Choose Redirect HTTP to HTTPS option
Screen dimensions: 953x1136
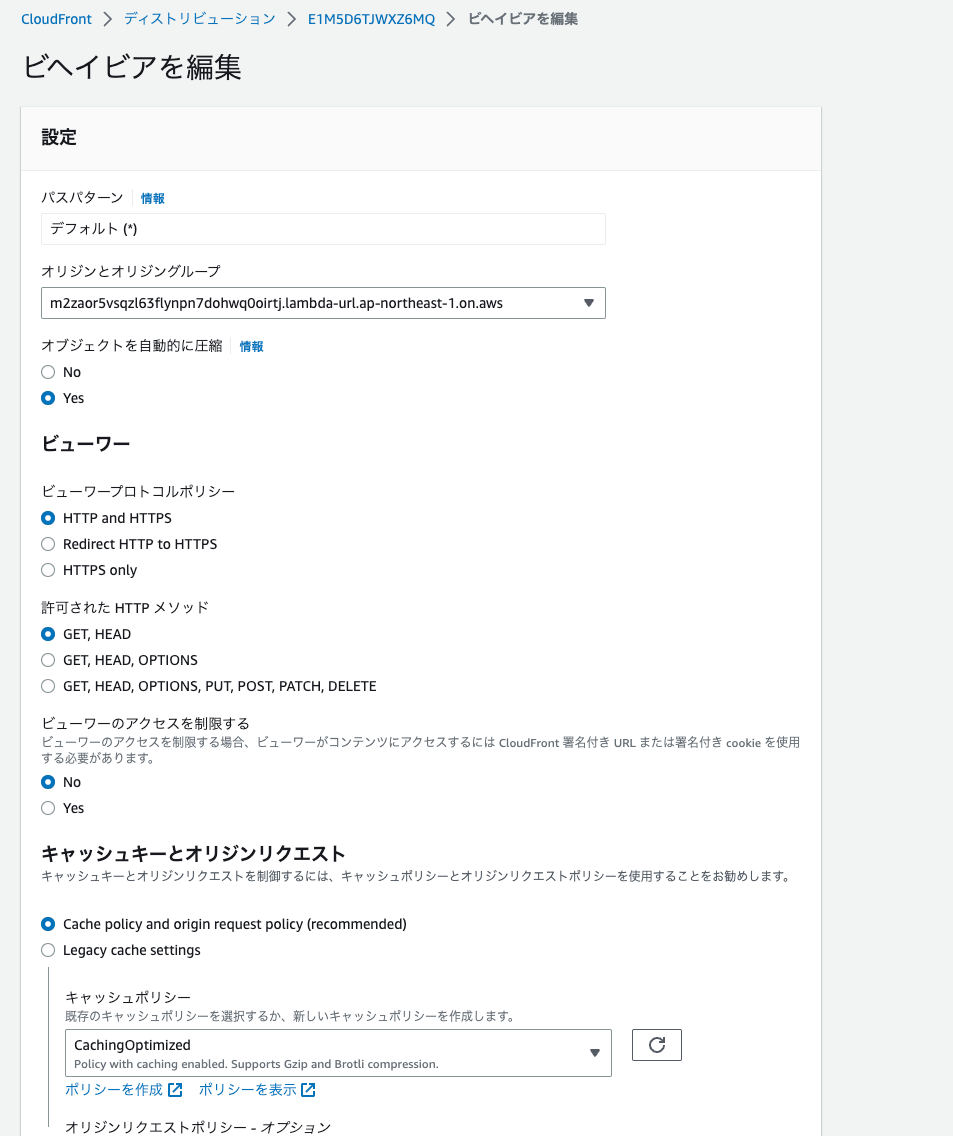(x=48, y=544)
